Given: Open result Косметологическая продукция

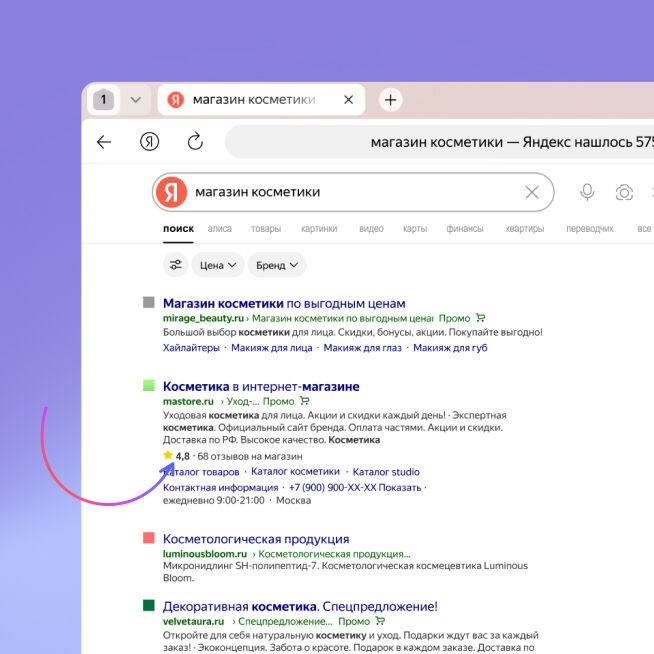Looking at the screenshot, I should [x=256, y=539].
